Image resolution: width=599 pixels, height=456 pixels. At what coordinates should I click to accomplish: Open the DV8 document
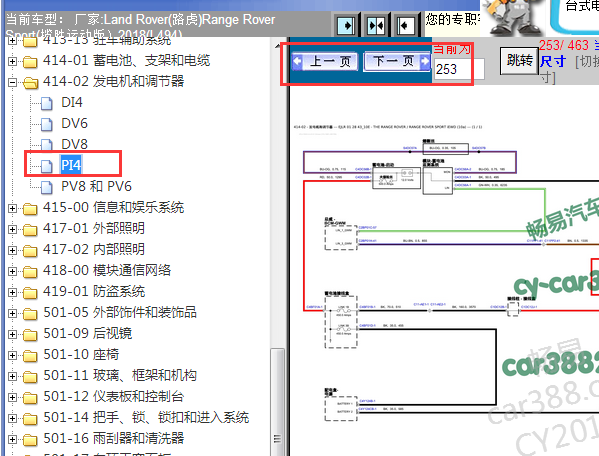[74, 144]
